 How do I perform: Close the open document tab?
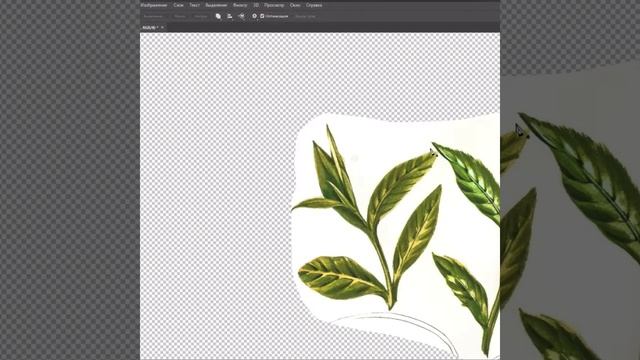tap(162, 27)
